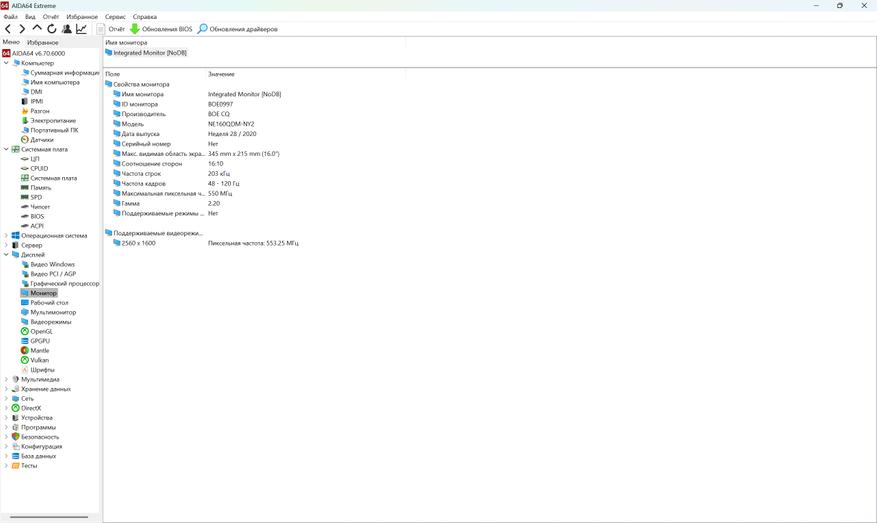
Task: Expand the Хранение данных node
Action: [x=6, y=389]
